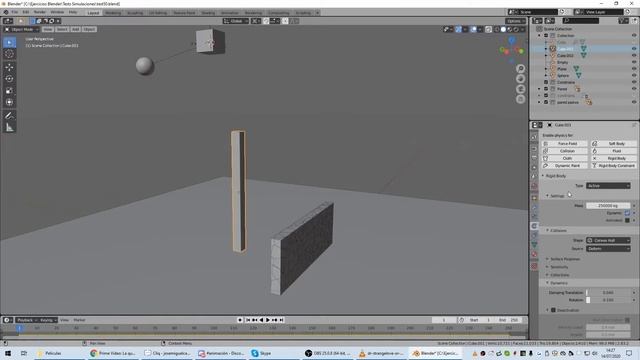Adjust Damping Rotation slider
Viewport: 640px width, 360px height.
click(x=608, y=300)
